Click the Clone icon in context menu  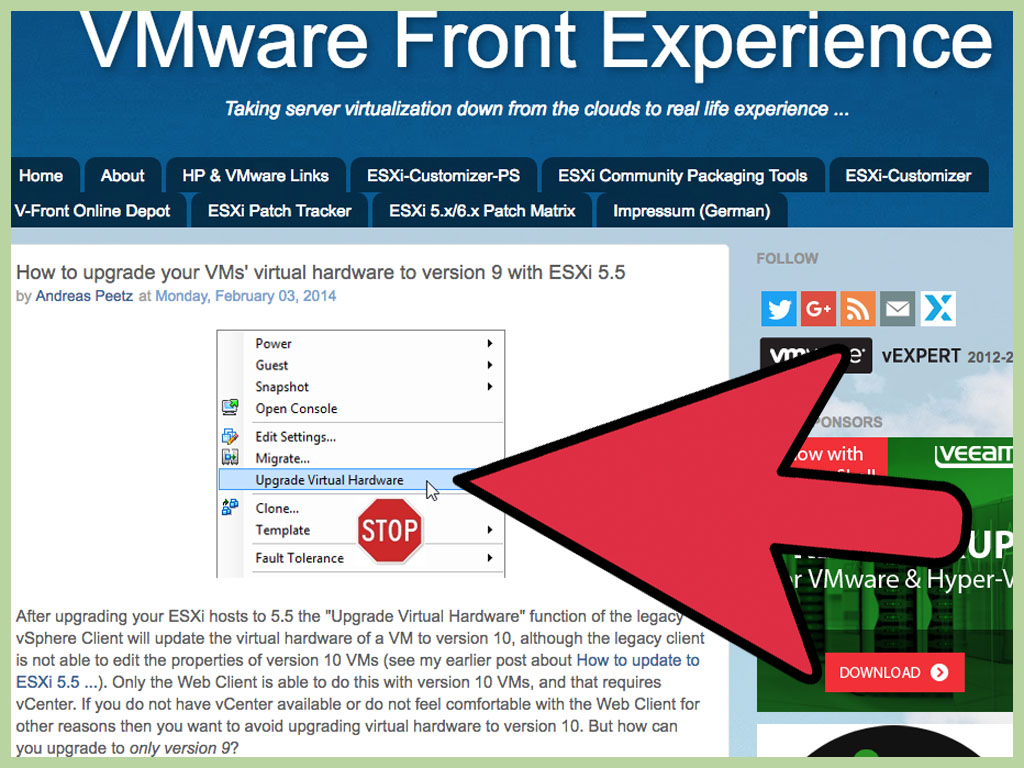tap(230, 507)
